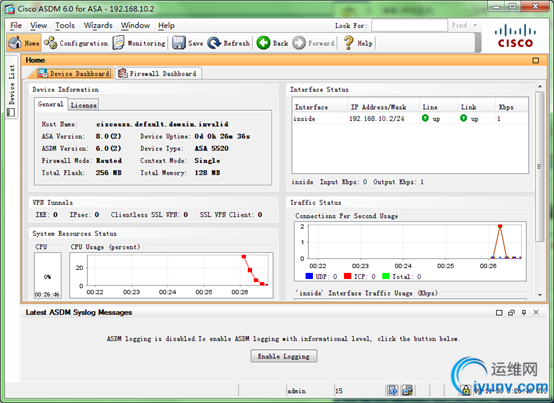This screenshot has height=403, width=554.
Task: Click the host name value text
Action: pyautogui.click(x=162, y=124)
